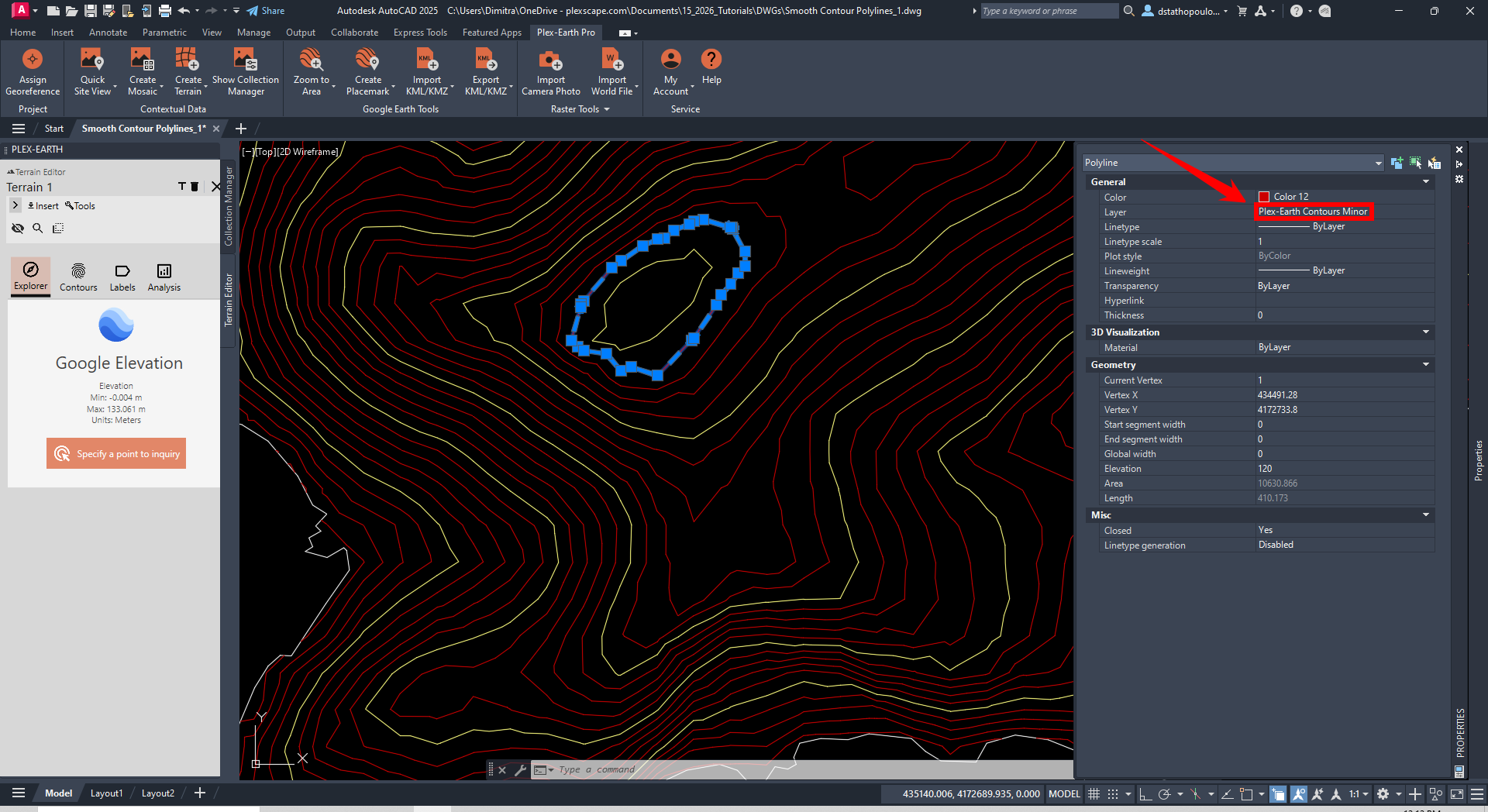Switch to the Home ribbon tab

point(22,33)
